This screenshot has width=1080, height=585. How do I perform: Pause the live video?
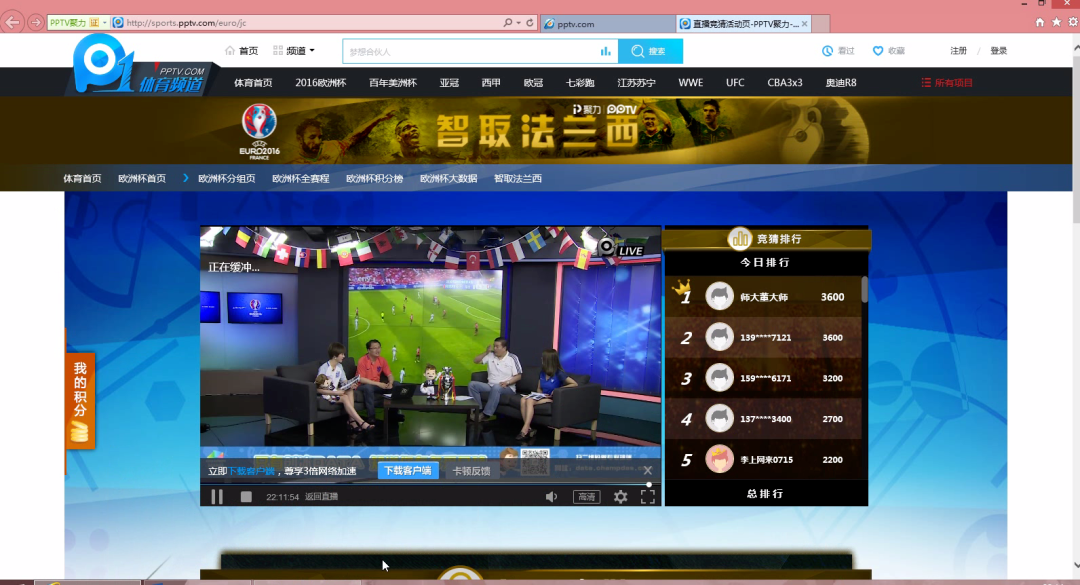tap(217, 496)
